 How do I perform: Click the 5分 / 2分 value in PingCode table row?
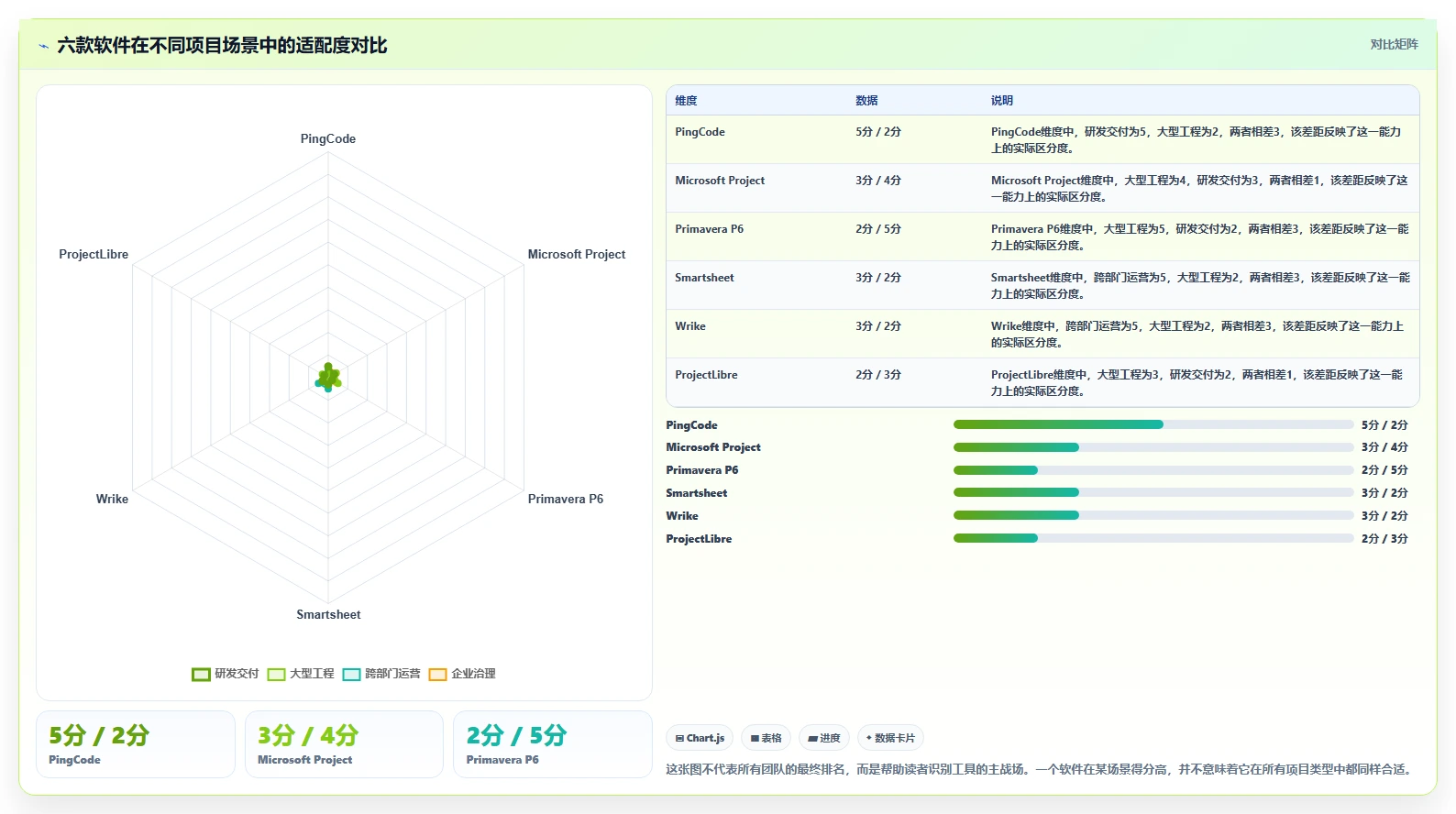point(878,132)
